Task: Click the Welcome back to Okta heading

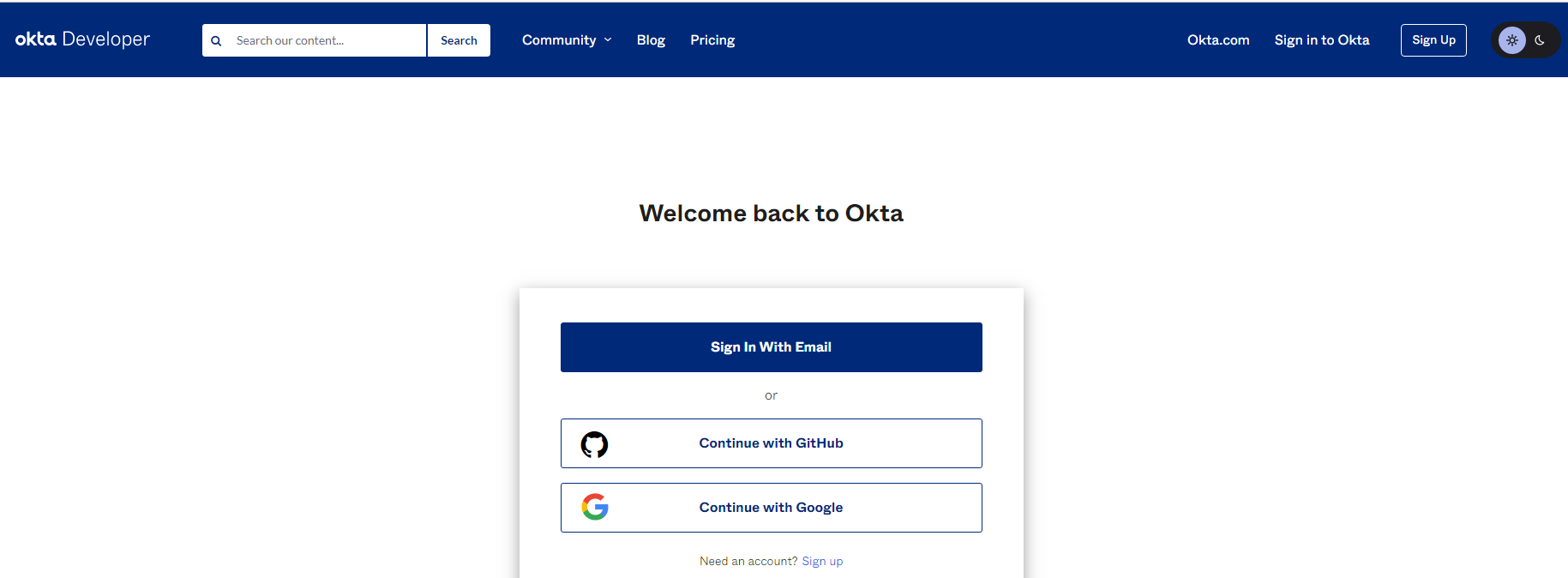Action: point(772,213)
